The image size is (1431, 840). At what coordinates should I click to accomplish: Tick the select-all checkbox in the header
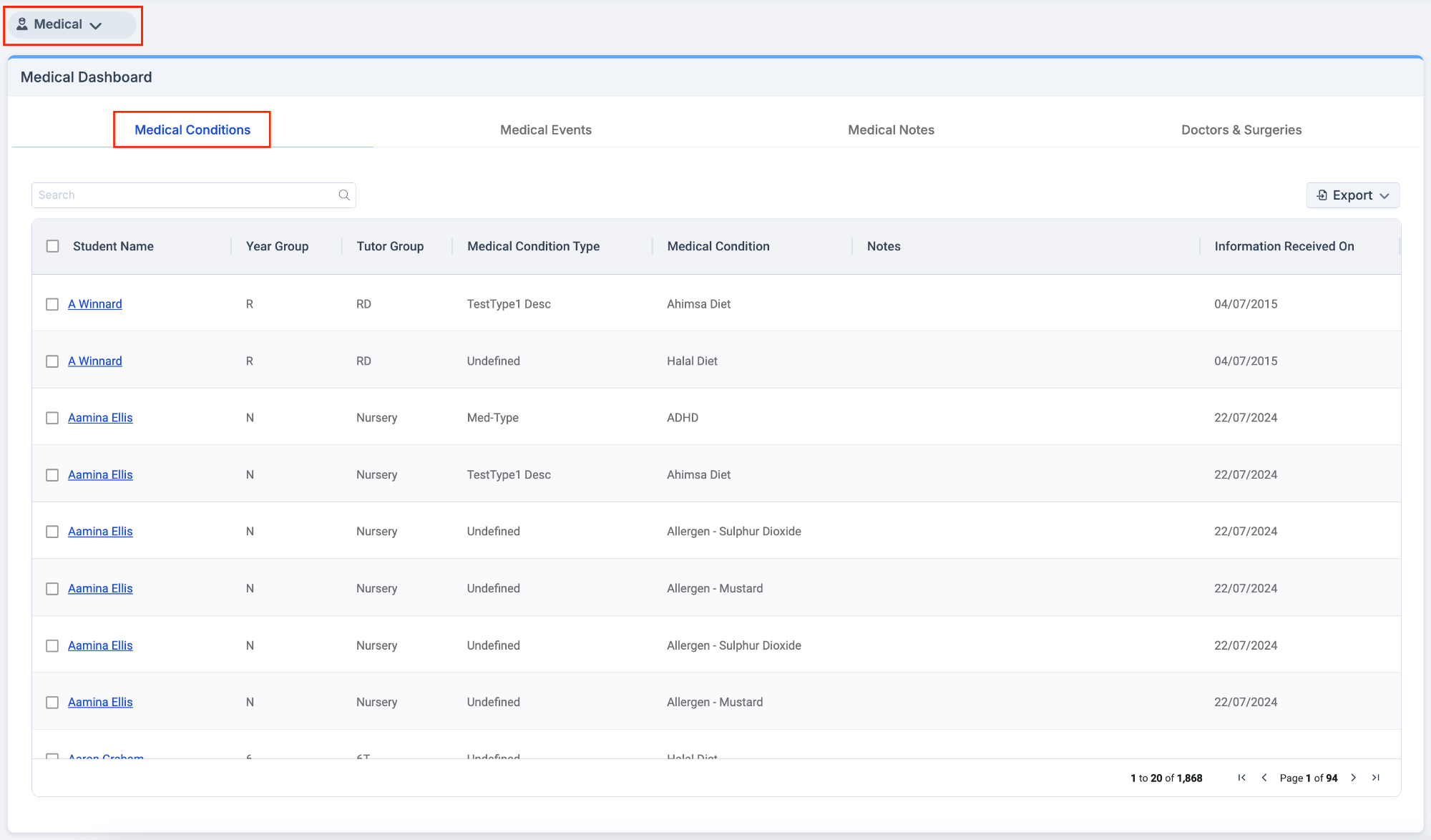[53, 246]
